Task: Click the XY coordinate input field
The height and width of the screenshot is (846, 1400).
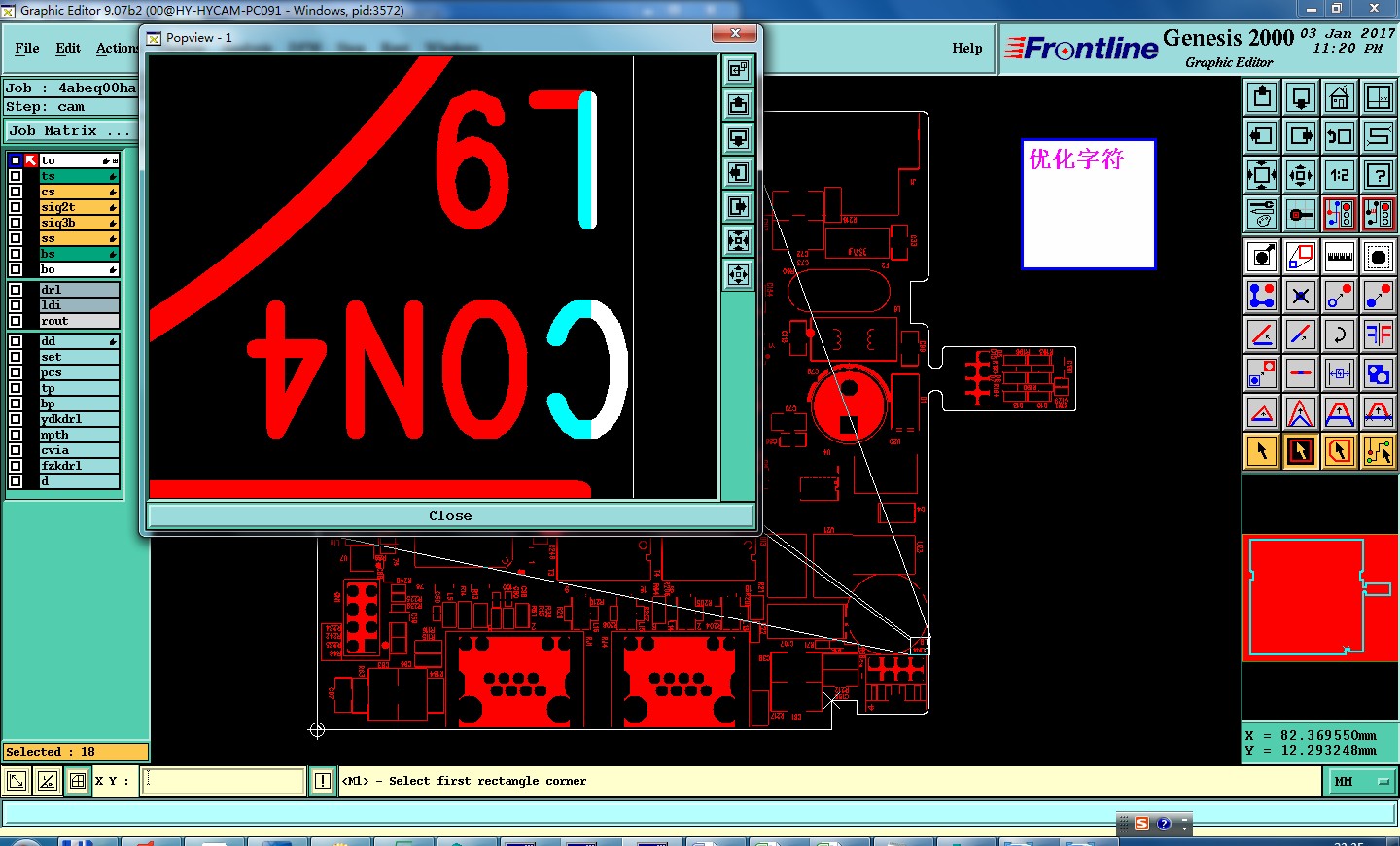Action: (x=224, y=781)
